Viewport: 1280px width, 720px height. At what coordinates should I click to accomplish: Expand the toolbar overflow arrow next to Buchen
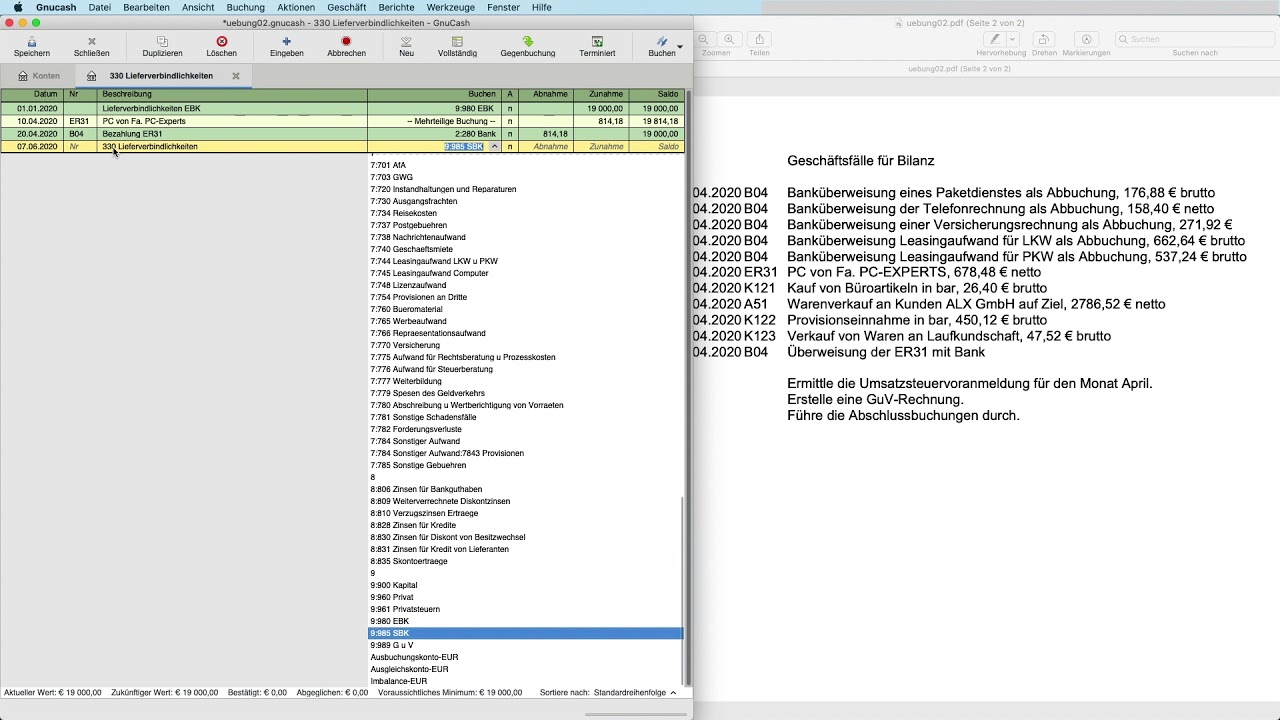[680, 46]
